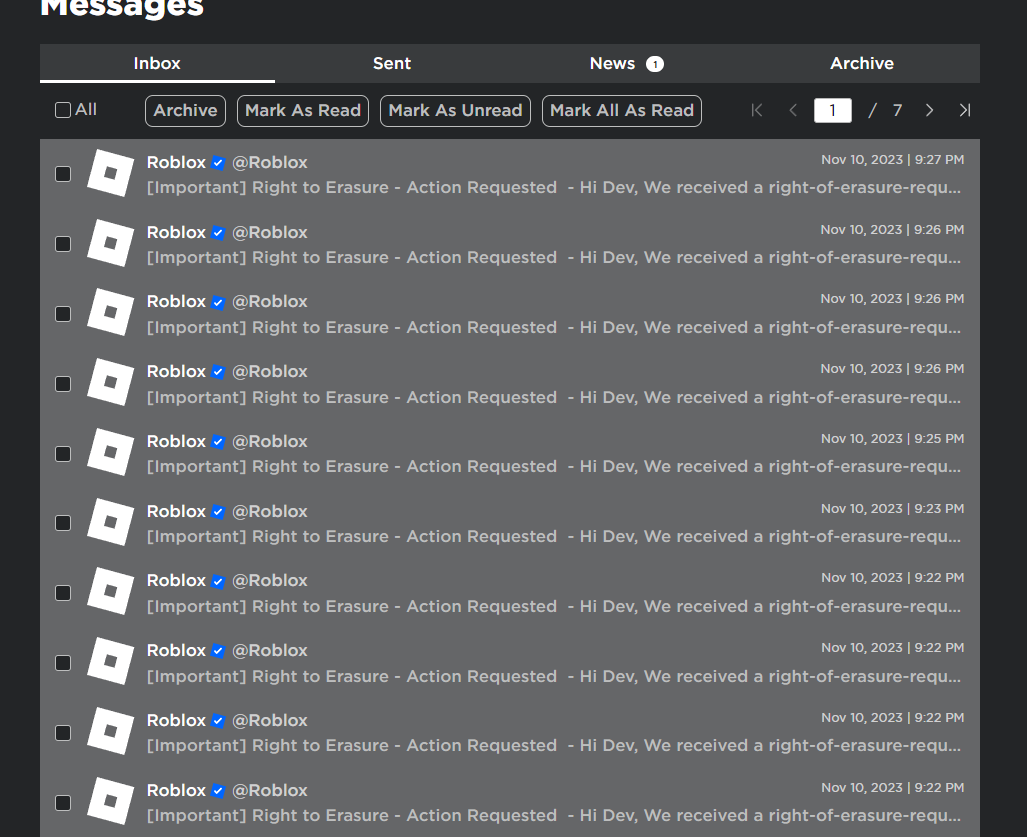Go to the next page of messages

coord(929,110)
